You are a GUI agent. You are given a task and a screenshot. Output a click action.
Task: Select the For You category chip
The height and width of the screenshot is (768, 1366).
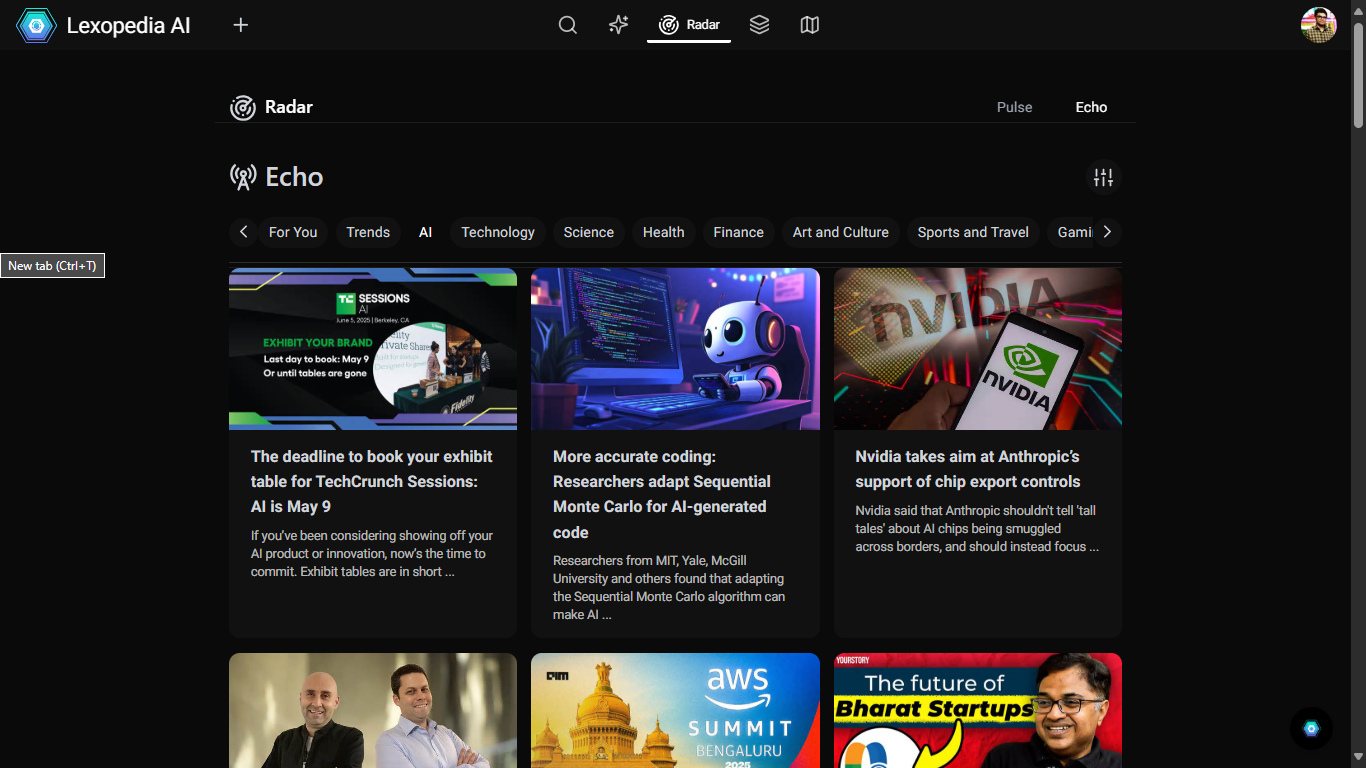pyautogui.click(x=293, y=232)
